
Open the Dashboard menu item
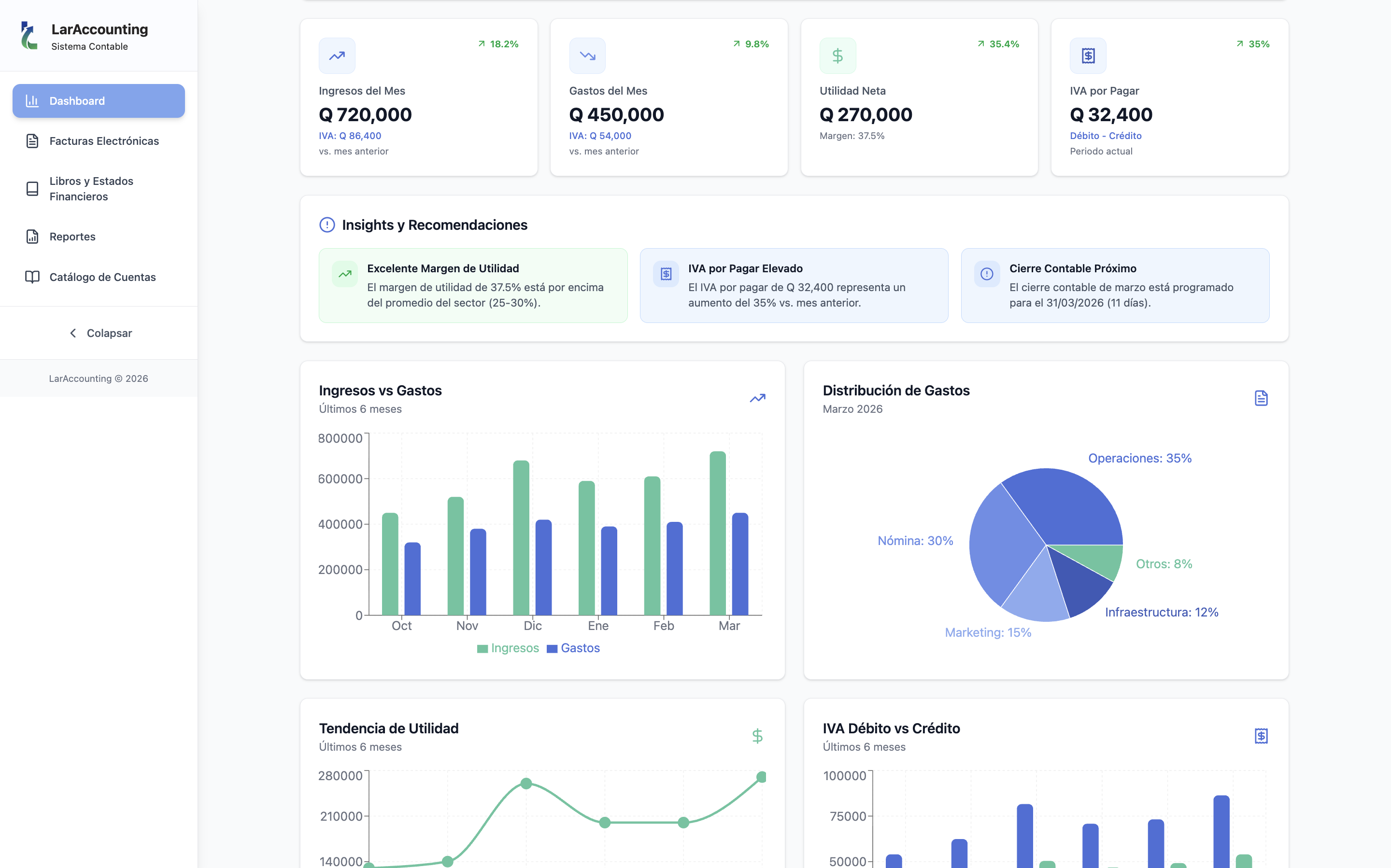coord(99,101)
